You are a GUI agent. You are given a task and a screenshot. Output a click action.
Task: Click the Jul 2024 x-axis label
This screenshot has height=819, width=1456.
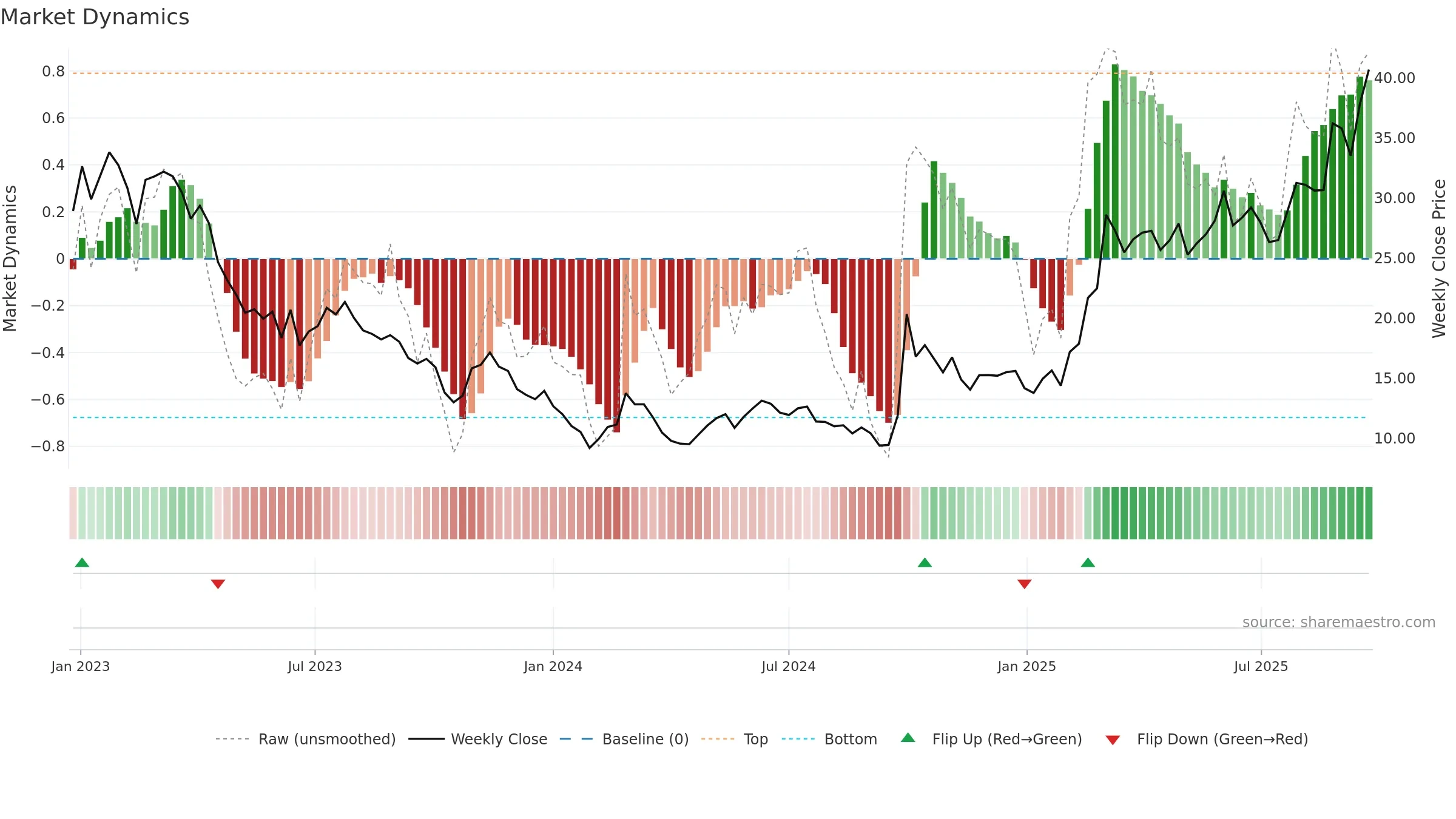(789, 666)
